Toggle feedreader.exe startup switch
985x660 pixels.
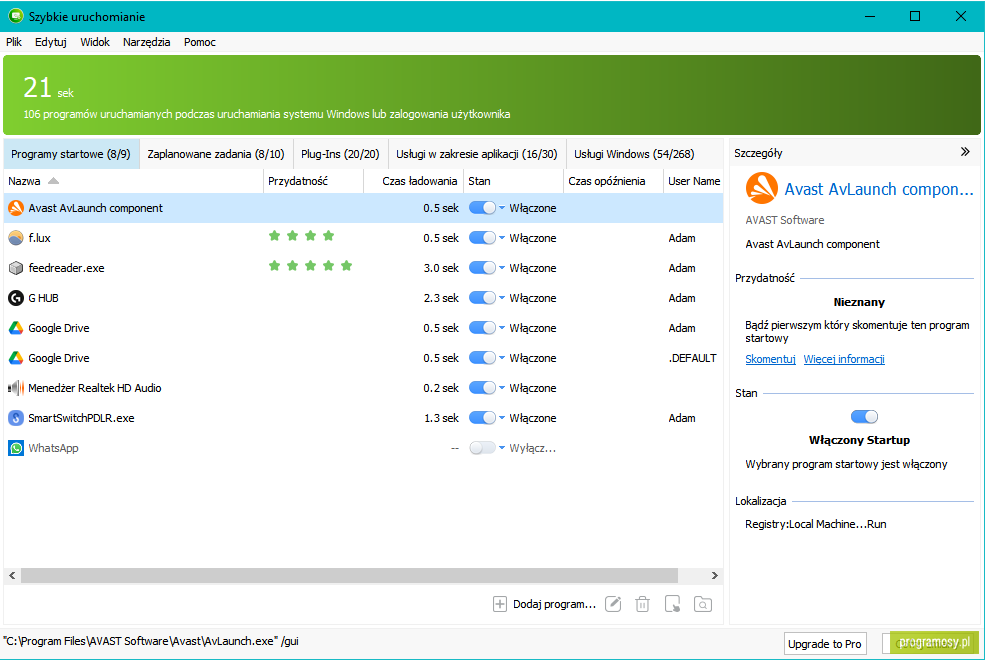pyautogui.click(x=482, y=268)
